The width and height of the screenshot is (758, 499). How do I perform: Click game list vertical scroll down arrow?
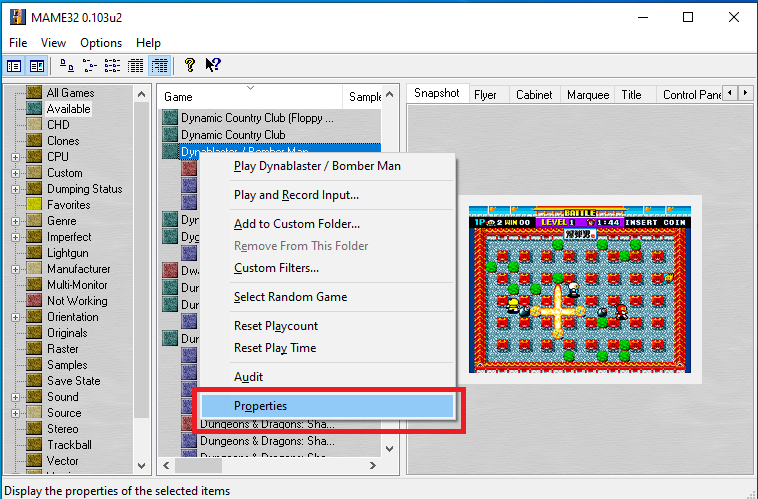click(x=390, y=449)
